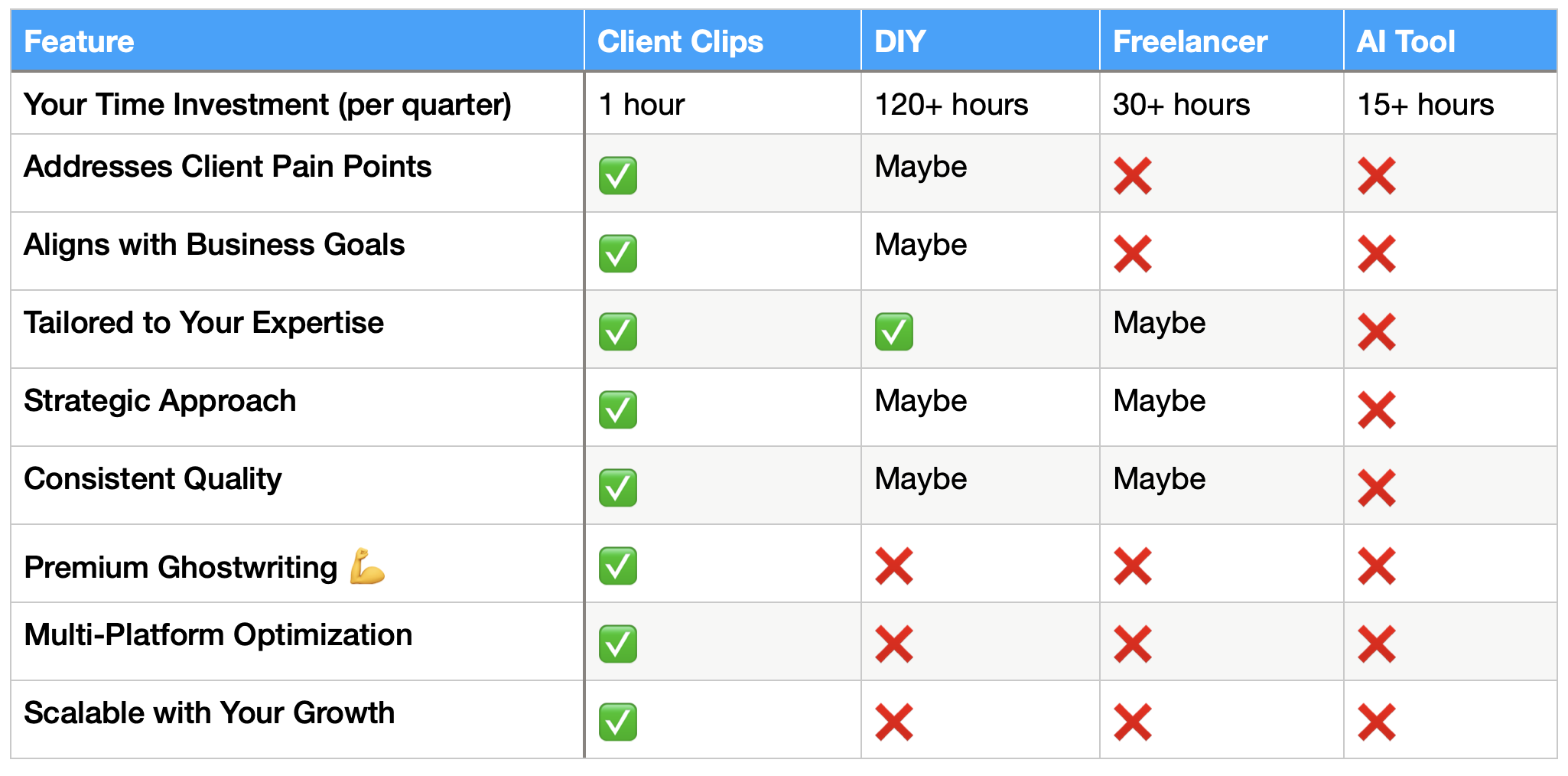The width and height of the screenshot is (1568, 776).
Task: Click the DIY green checkmark in Tailored to Your Expertise
Action: pyautogui.click(x=894, y=331)
